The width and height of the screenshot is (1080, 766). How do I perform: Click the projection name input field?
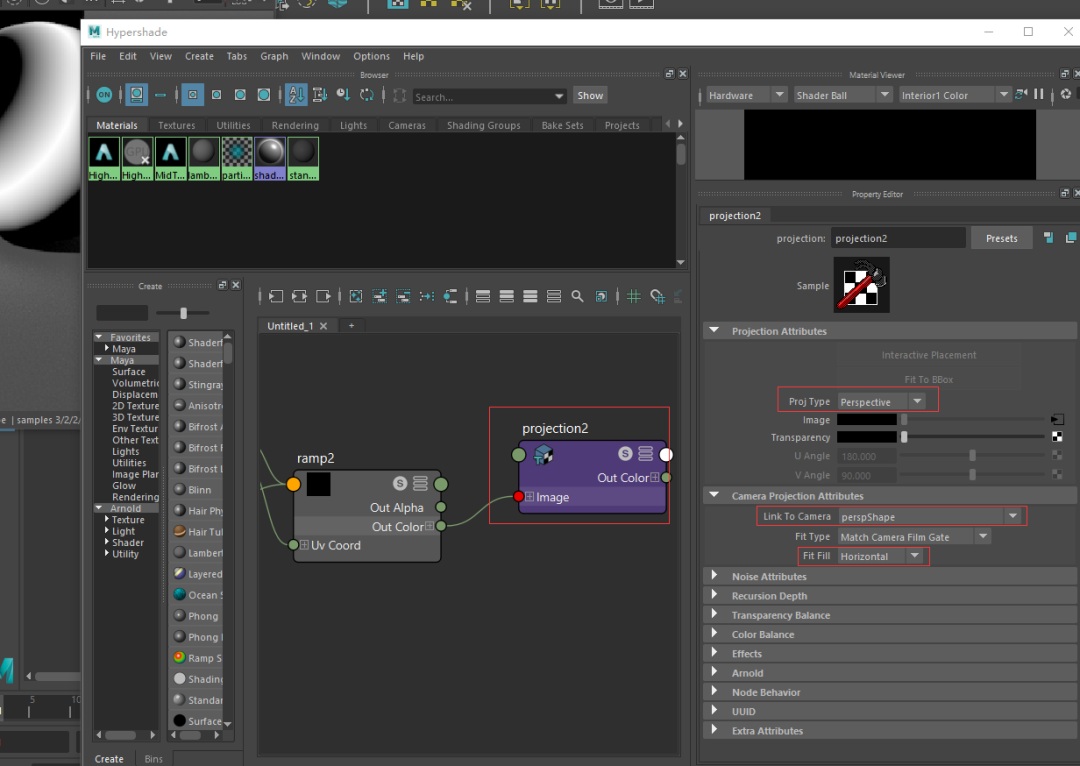click(897, 238)
